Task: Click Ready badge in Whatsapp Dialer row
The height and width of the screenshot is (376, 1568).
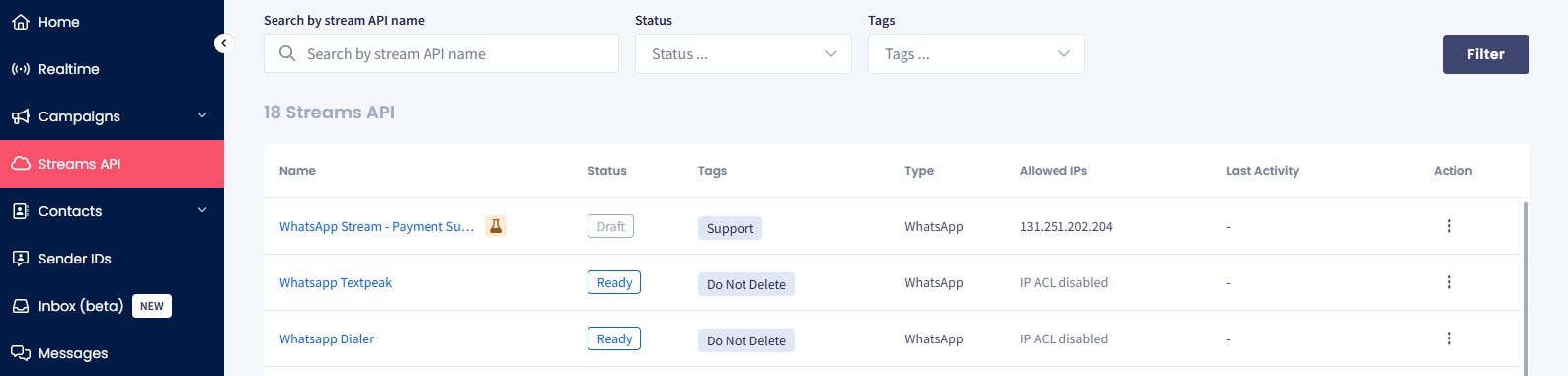Action: tap(614, 338)
